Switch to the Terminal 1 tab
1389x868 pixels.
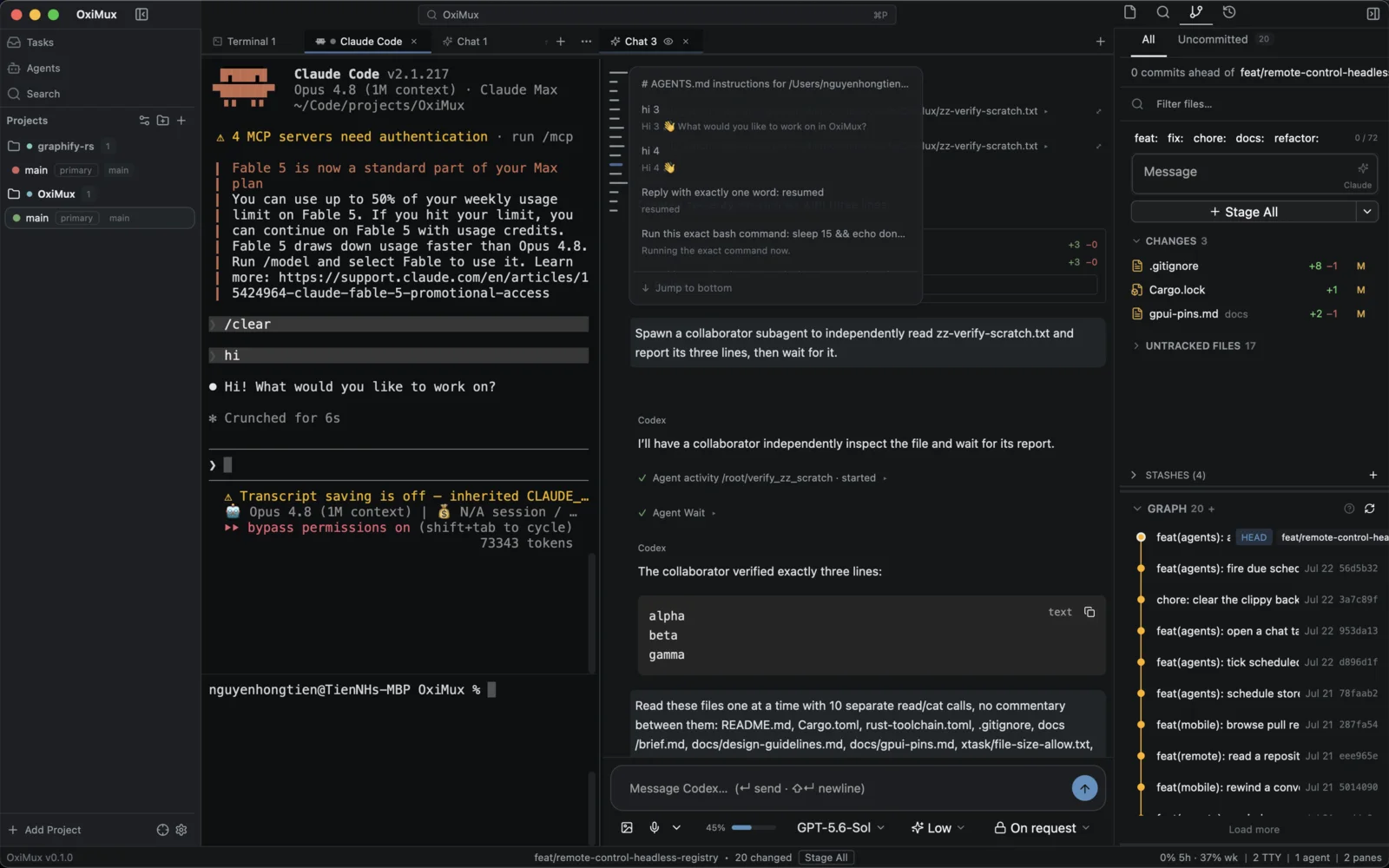click(245, 42)
